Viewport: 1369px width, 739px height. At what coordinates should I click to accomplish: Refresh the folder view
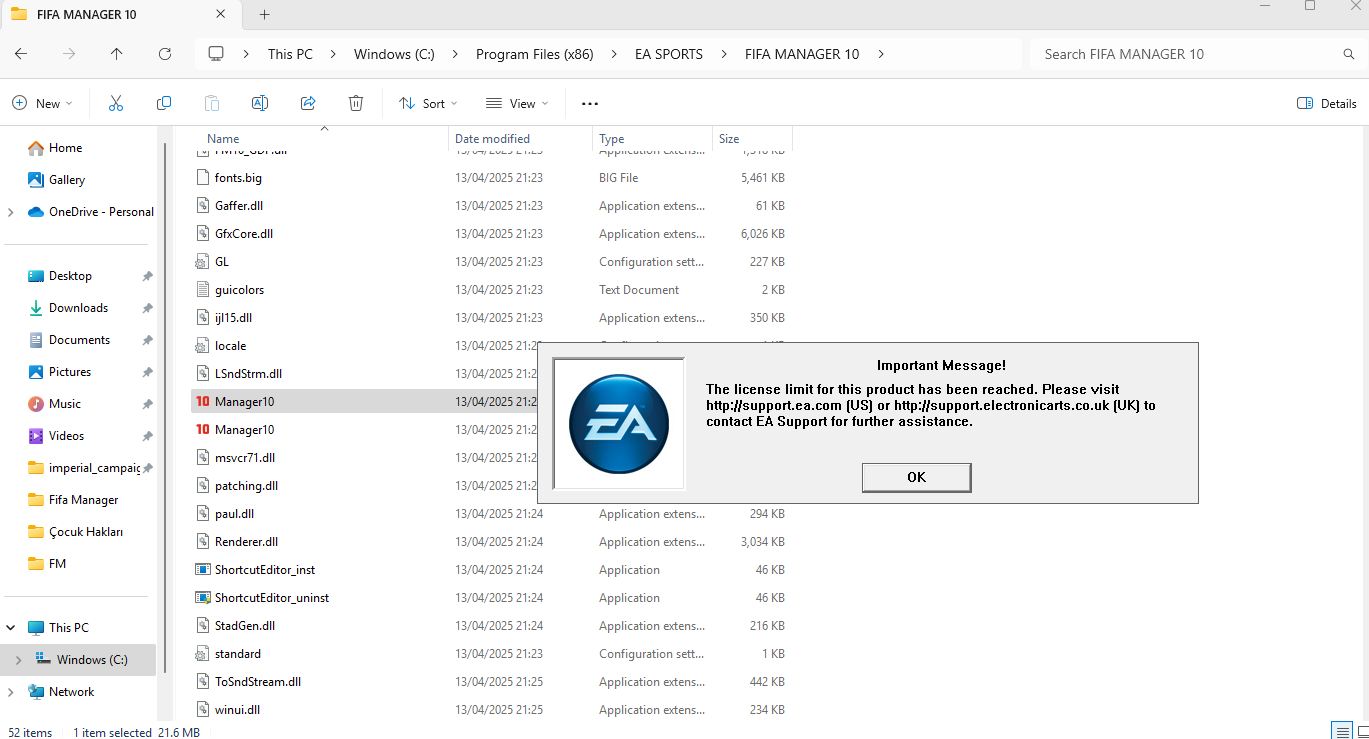pyautogui.click(x=165, y=54)
